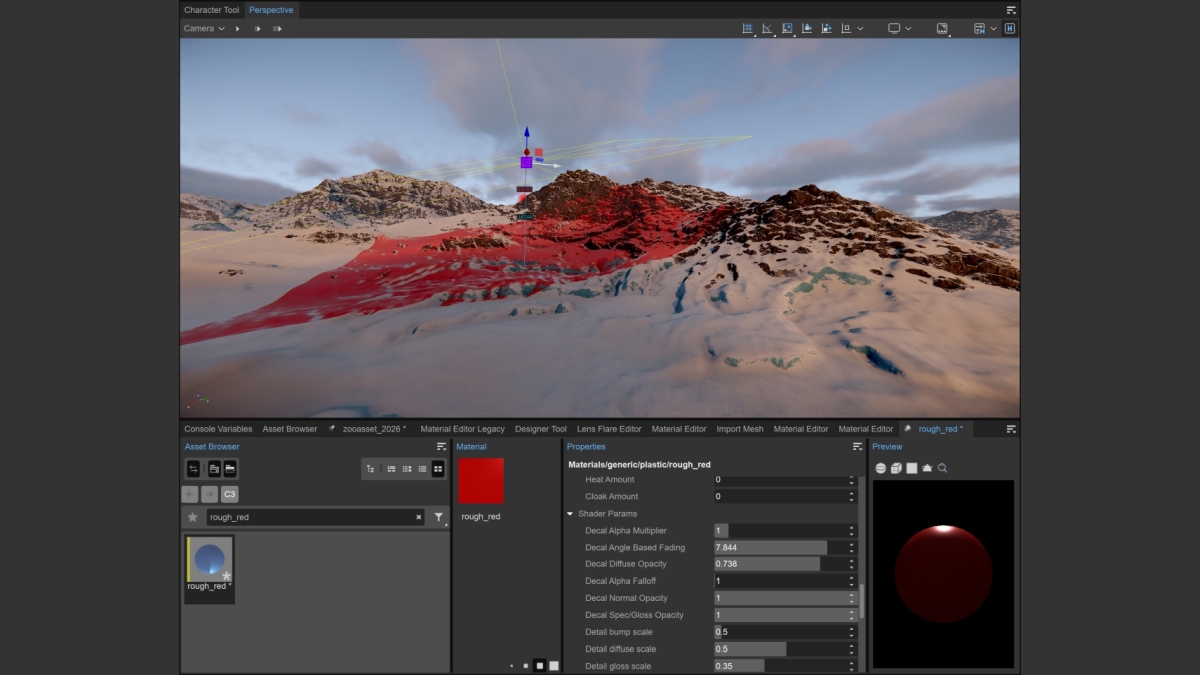Select the cube preview shape in Preview panel
The width and height of the screenshot is (1200, 675).
coord(896,468)
